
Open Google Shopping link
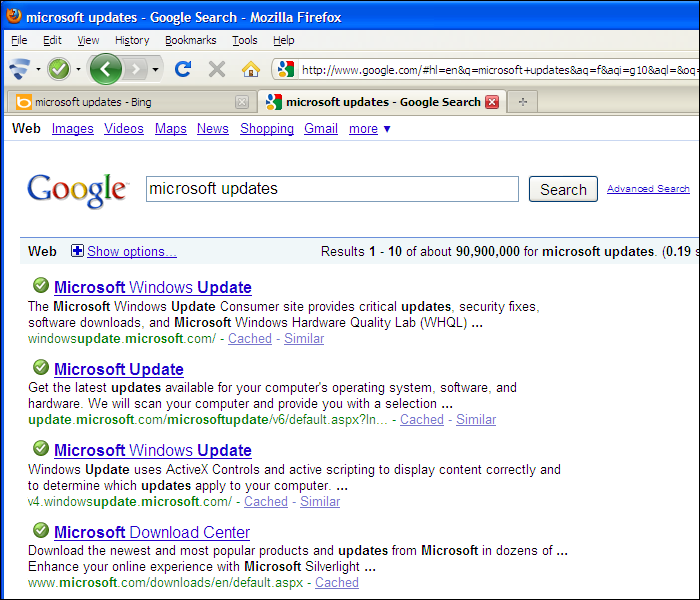click(x=267, y=129)
